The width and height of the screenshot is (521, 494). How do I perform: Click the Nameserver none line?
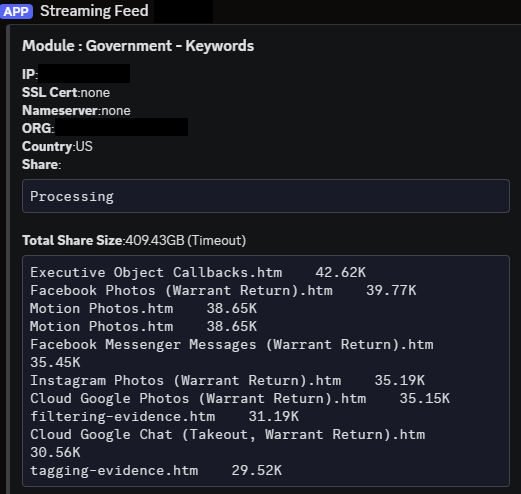pos(76,110)
